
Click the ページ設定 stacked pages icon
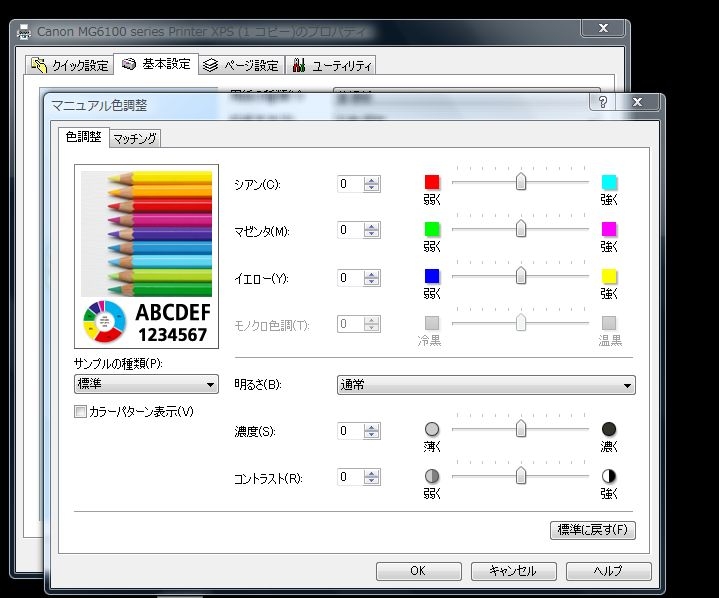click(210, 65)
